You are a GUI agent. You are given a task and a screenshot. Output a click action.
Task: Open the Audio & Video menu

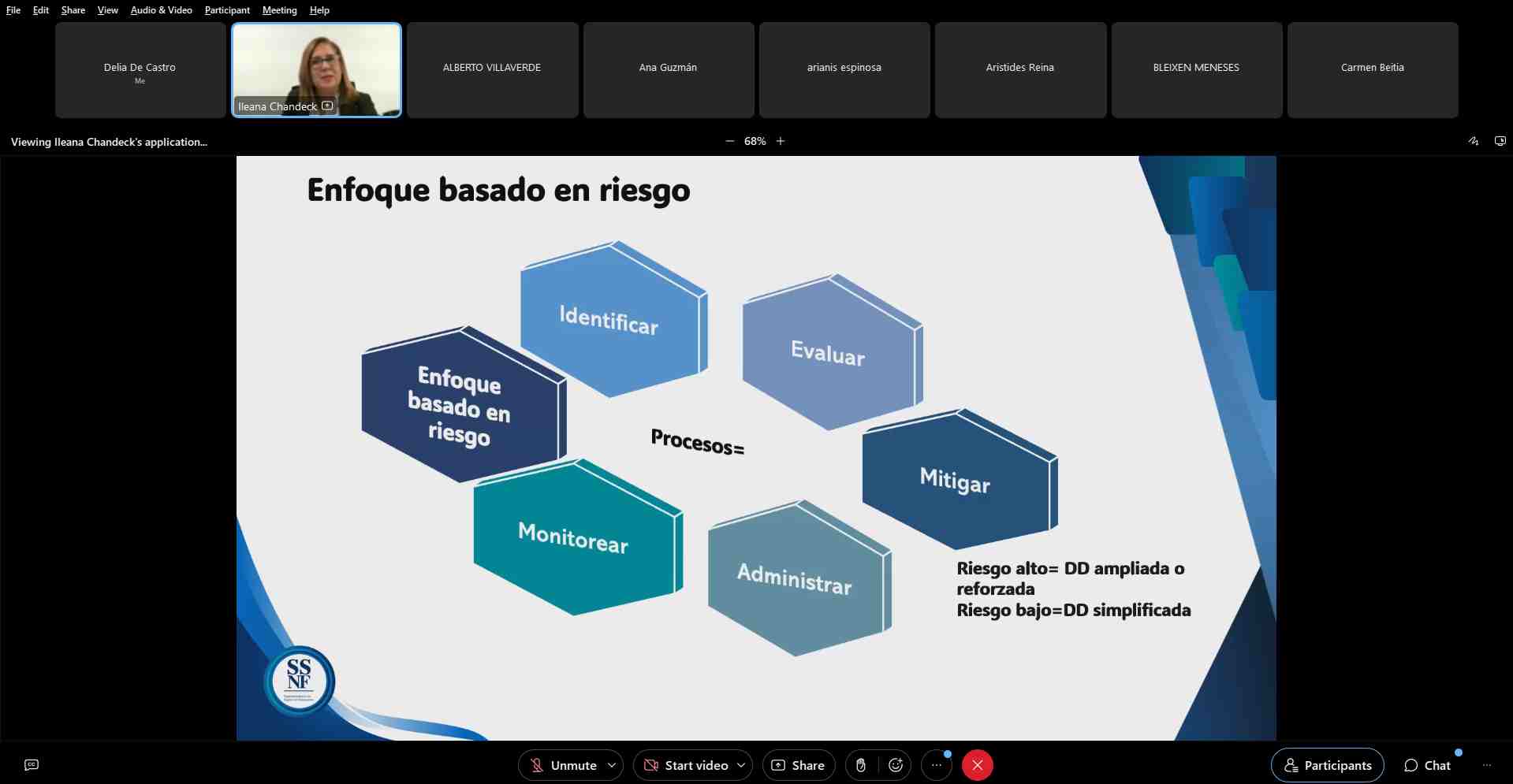pos(161,10)
